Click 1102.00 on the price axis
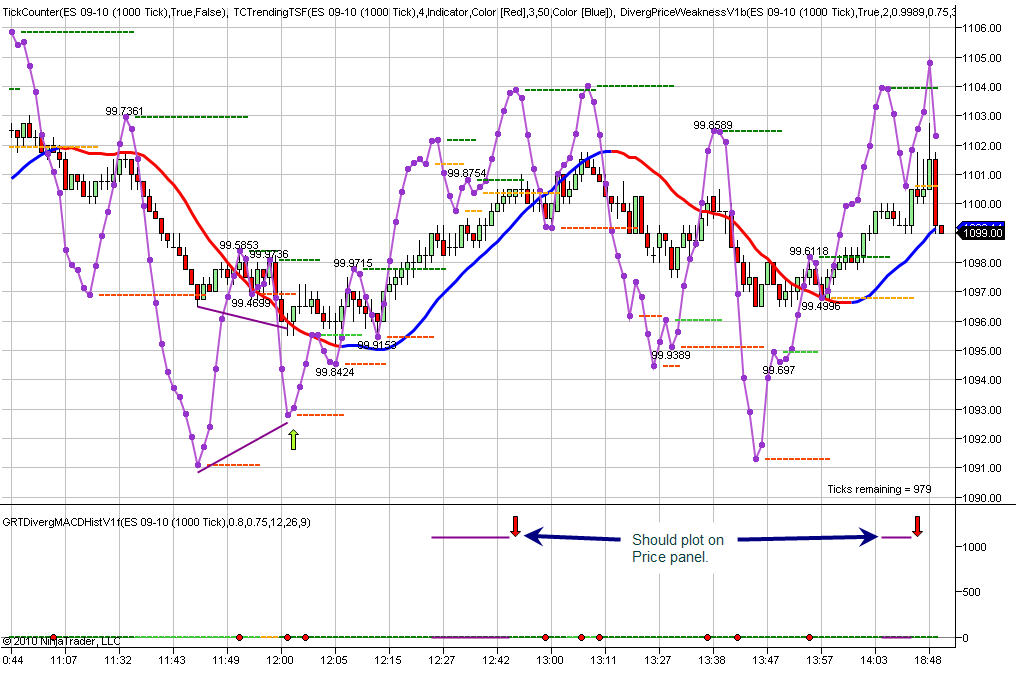Screen dimensions: 1016x674 [x=982, y=146]
